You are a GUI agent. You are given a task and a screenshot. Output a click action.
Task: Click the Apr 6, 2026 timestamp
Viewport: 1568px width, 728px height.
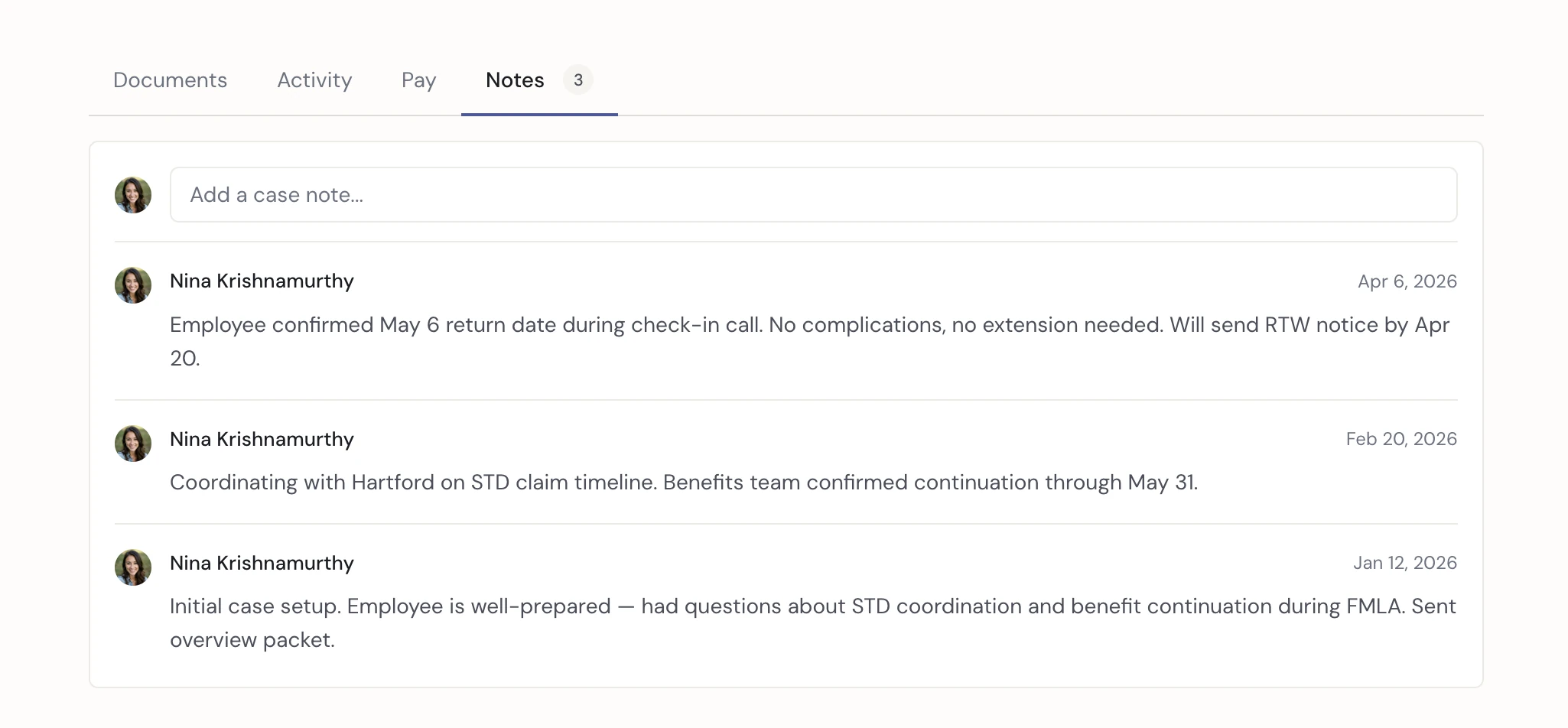(1407, 281)
